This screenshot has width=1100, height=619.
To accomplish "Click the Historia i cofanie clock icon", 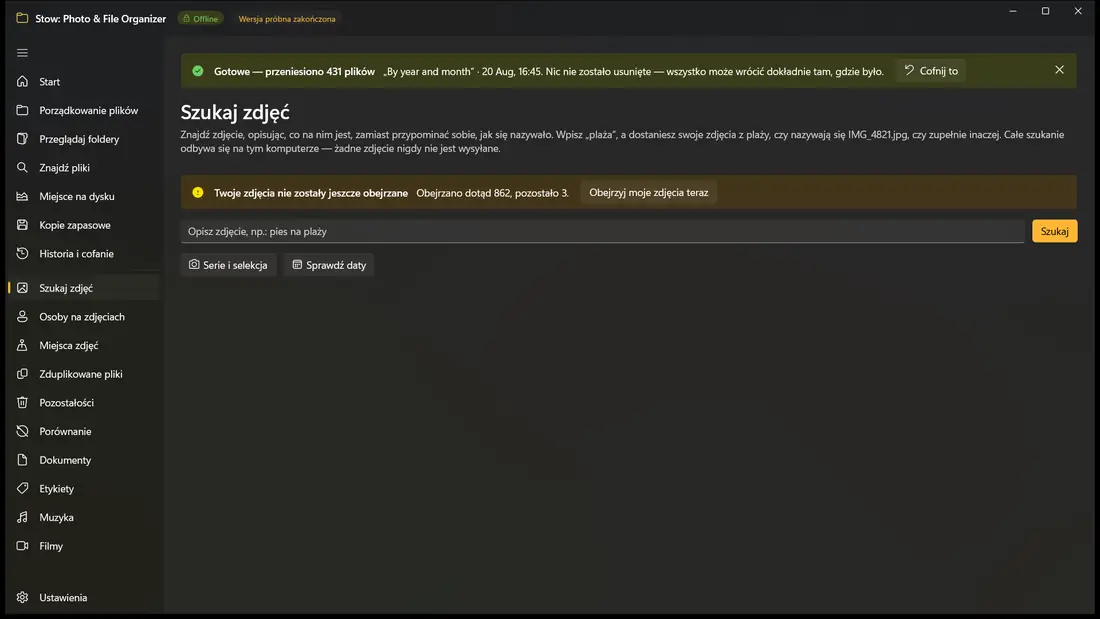I will click(x=22, y=253).
